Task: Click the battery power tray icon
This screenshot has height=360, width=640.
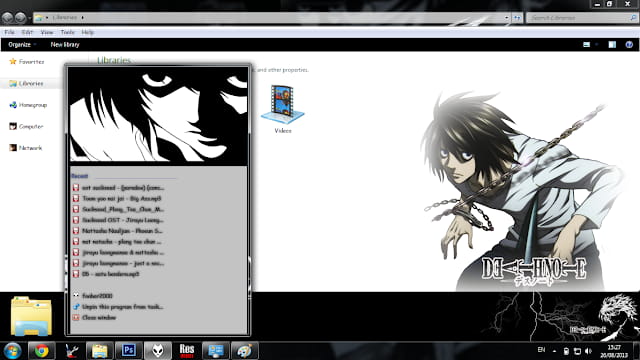Action: coord(566,351)
